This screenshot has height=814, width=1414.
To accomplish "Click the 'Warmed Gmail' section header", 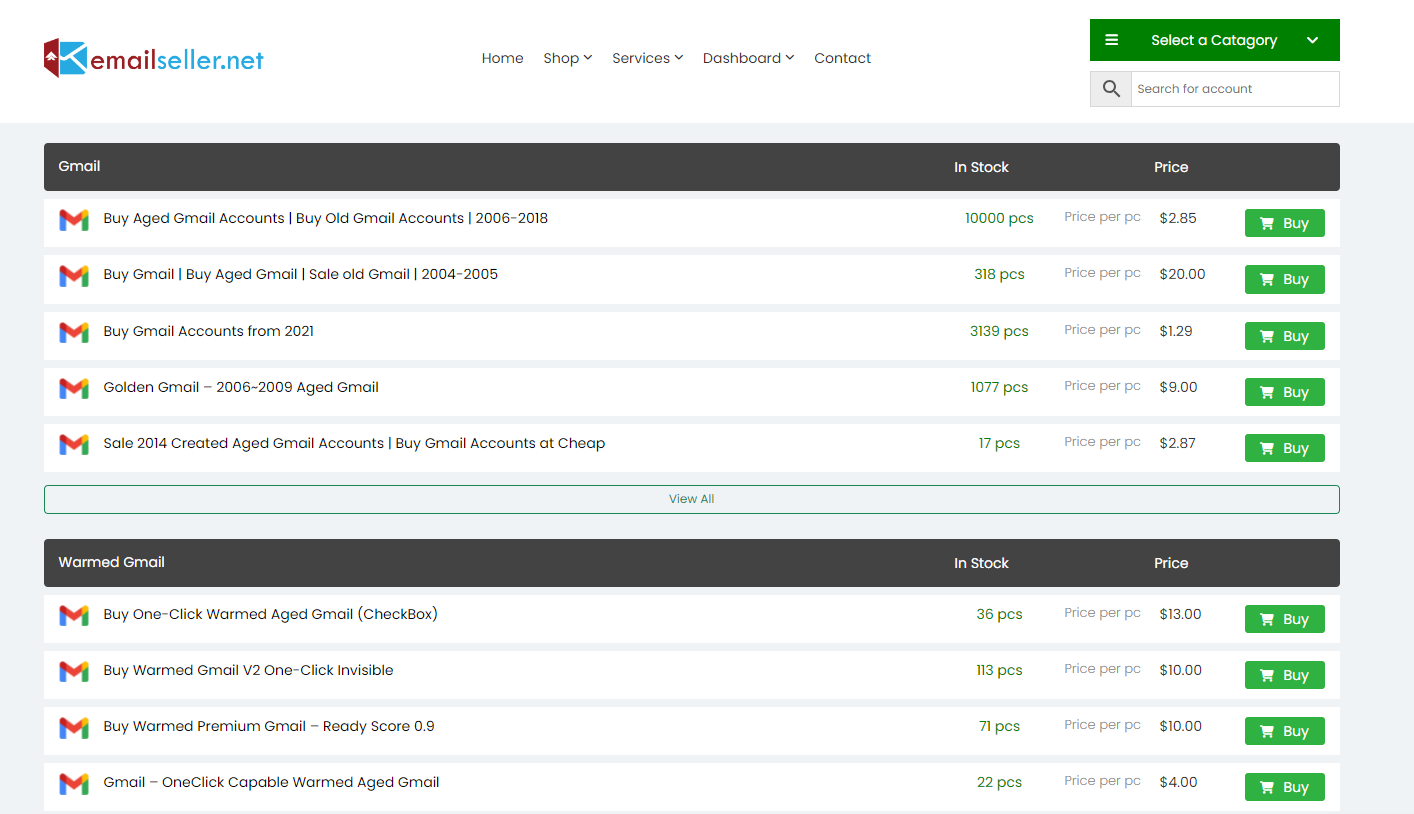I will tap(112, 562).
